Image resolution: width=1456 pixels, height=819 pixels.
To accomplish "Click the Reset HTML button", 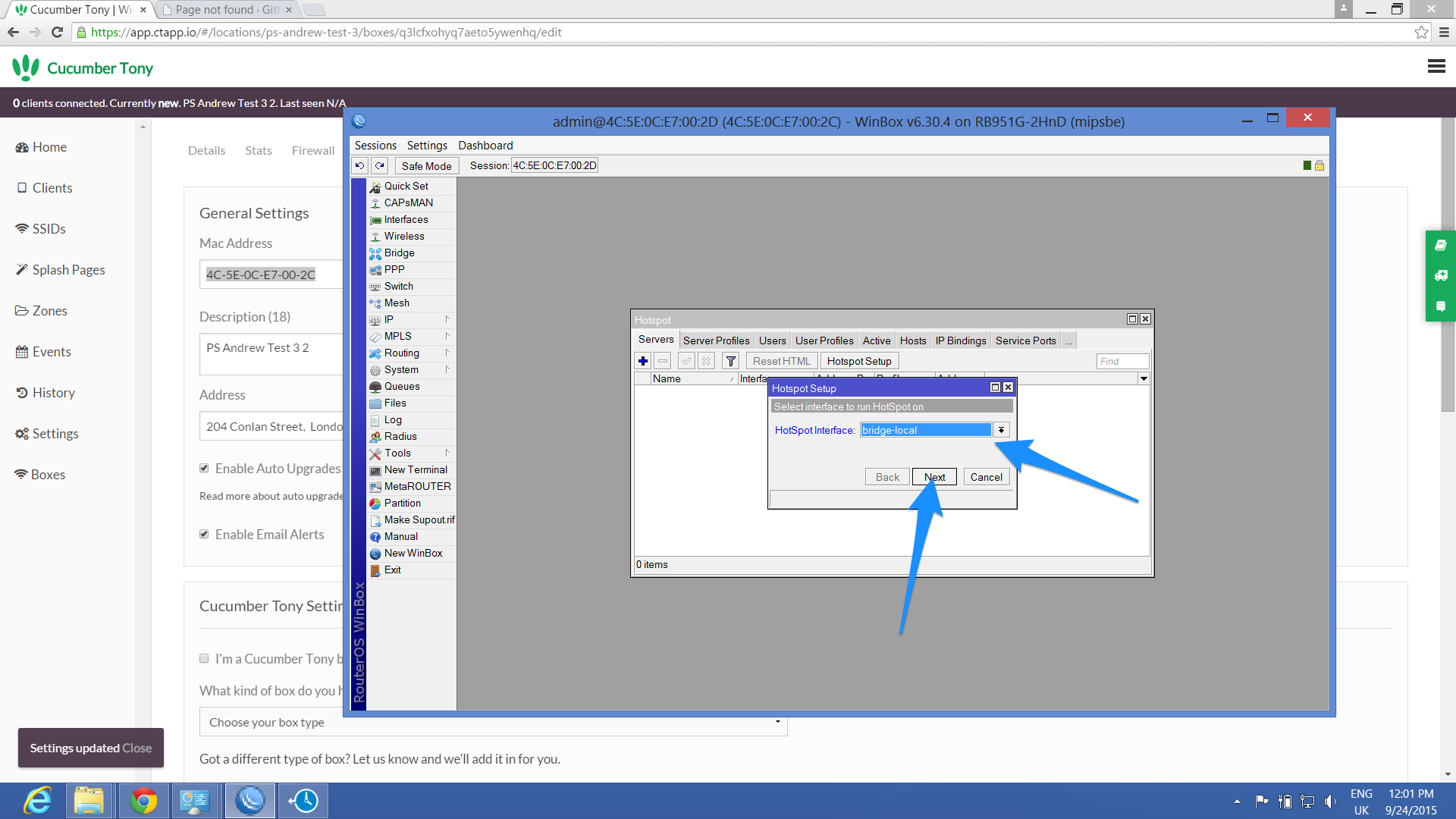I will [782, 361].
